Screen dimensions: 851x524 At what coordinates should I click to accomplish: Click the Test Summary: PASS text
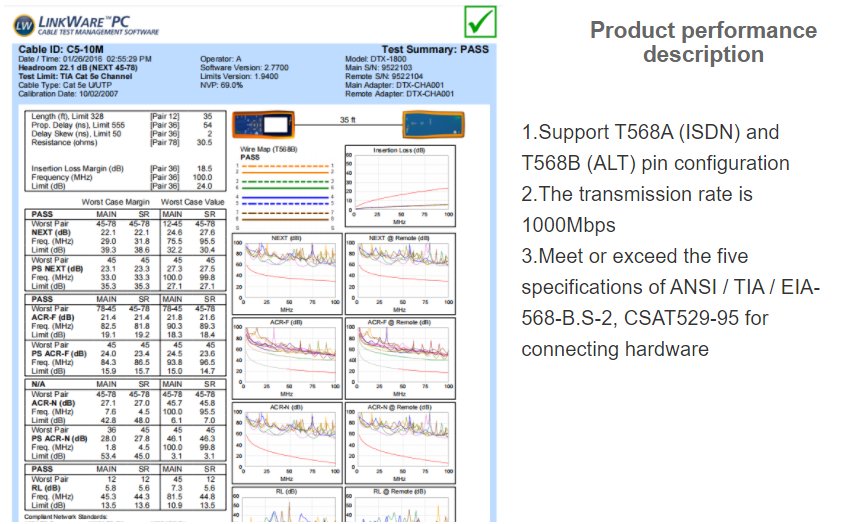coord(435,49)
